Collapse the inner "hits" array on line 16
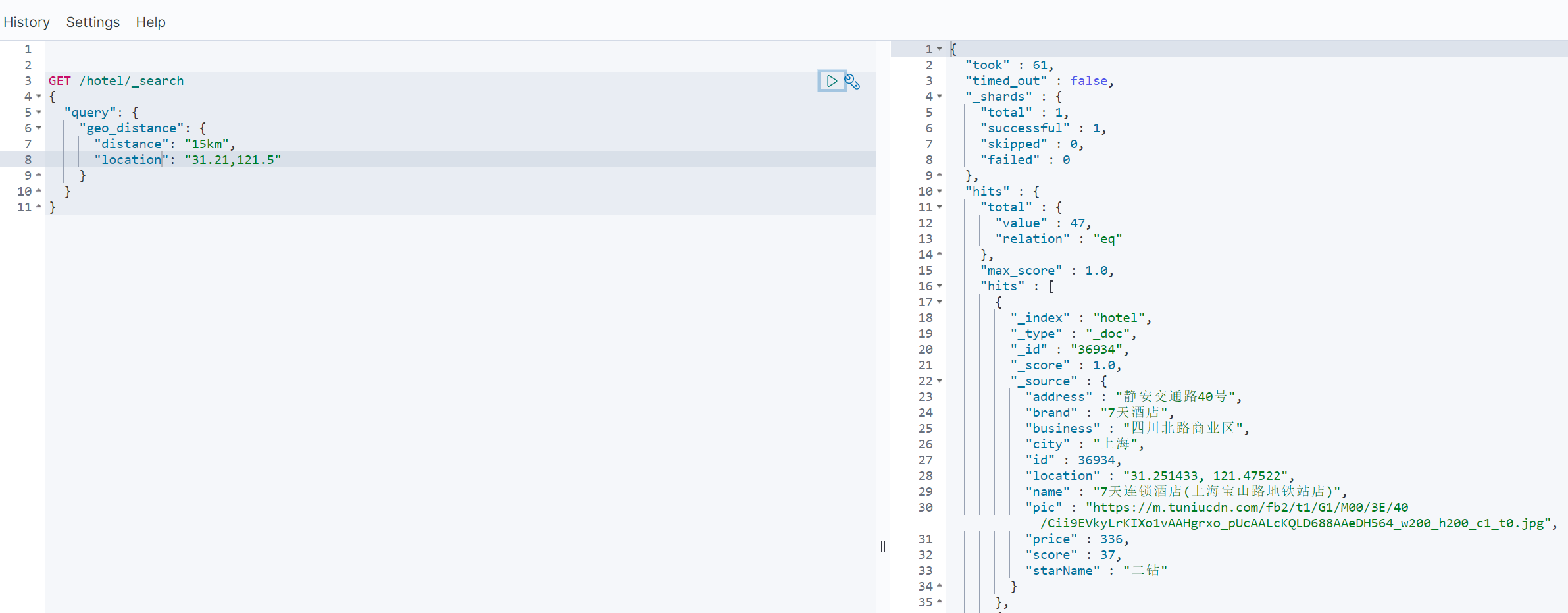The width and height of the screenshot is (1568, 613). pyautogui.click(x=940, y=286)
